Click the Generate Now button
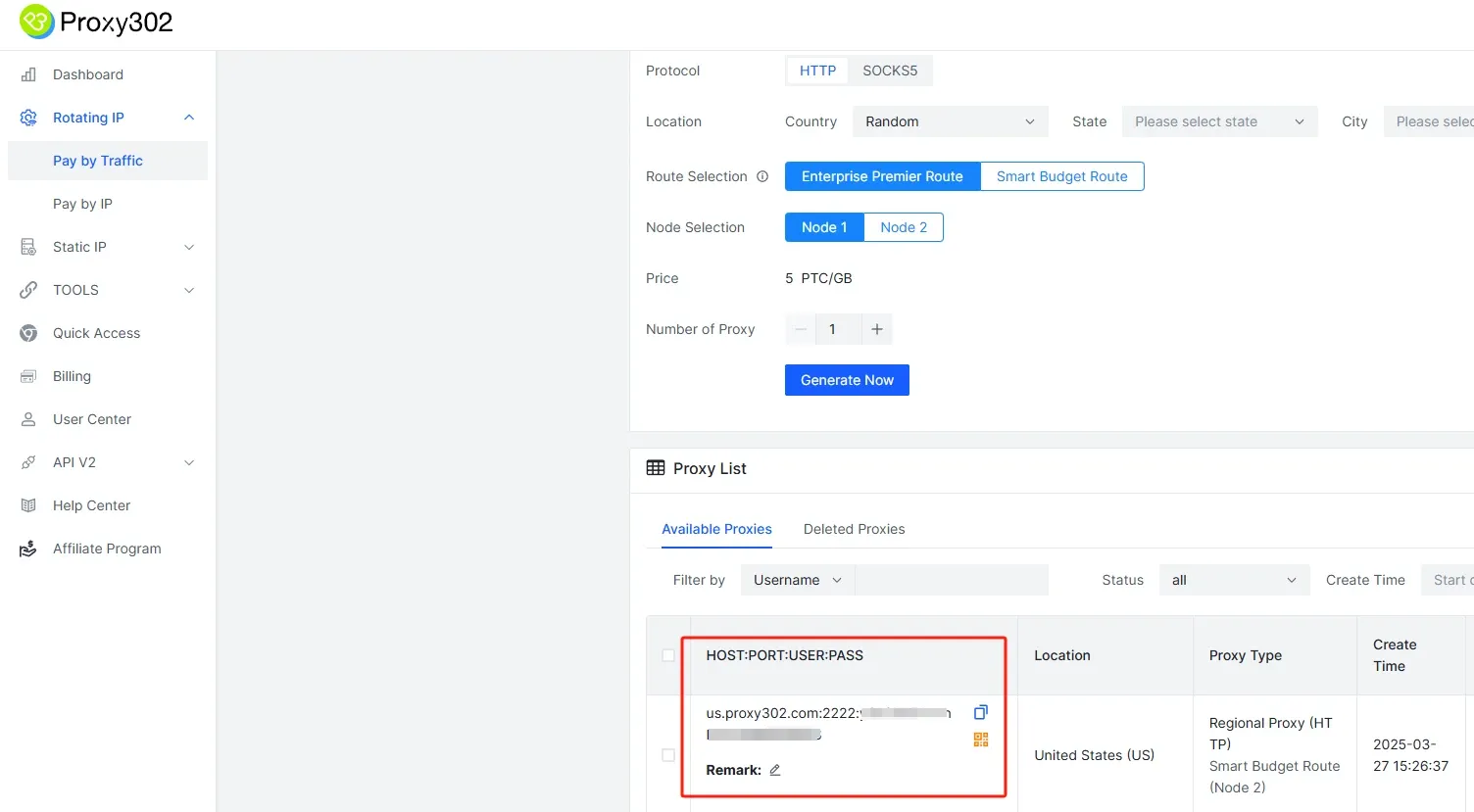The height and width of the screenshot is (812, 1474). click(x=847, y=380)
